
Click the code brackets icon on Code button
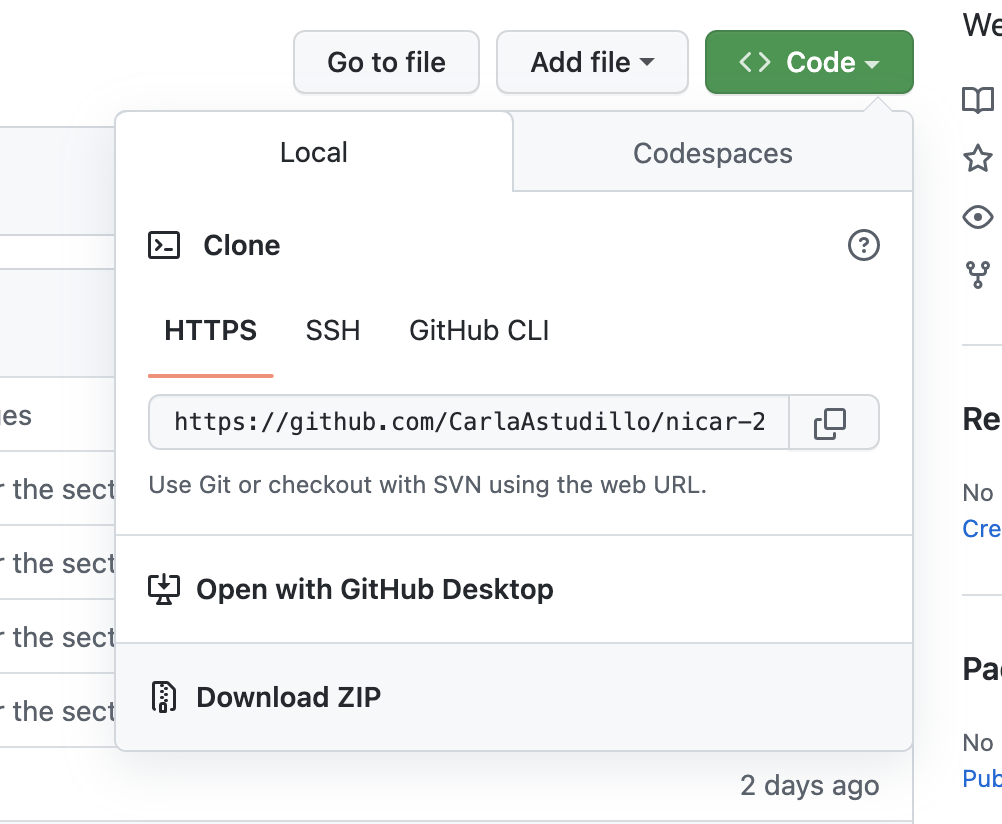click(755, 62)
